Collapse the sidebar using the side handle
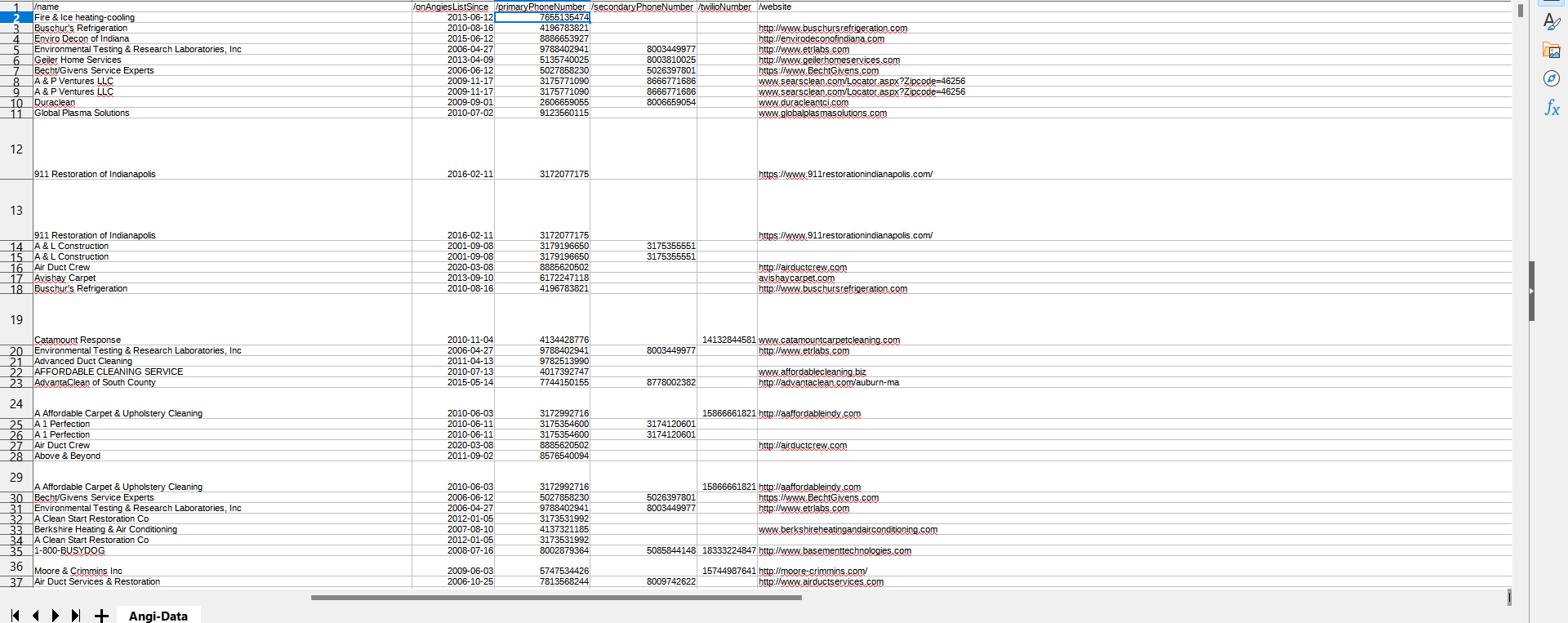1568x623 pixels. pyautogui.click(x=1531, y=291)
